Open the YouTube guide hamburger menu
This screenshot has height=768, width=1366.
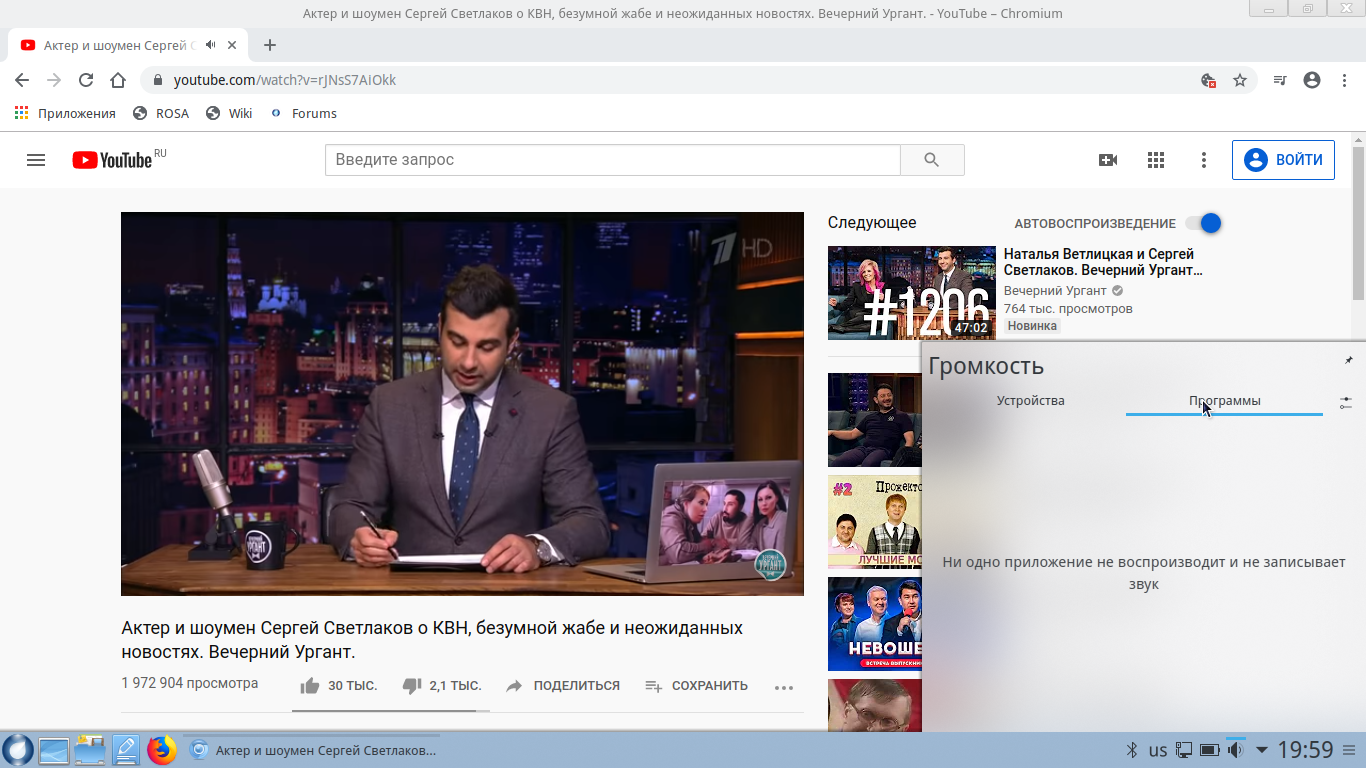point(36,160)
